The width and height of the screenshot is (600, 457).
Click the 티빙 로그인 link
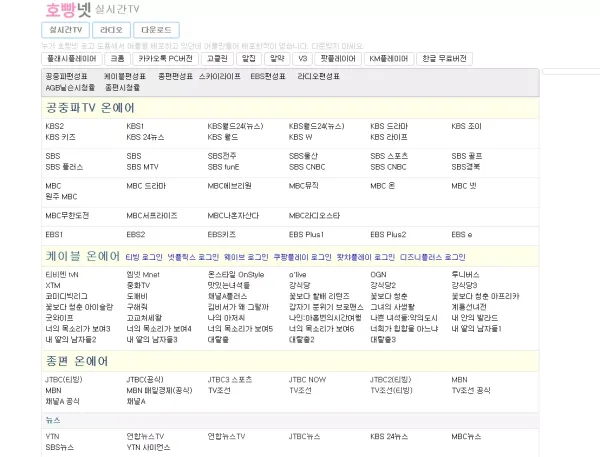click(144, 257)
